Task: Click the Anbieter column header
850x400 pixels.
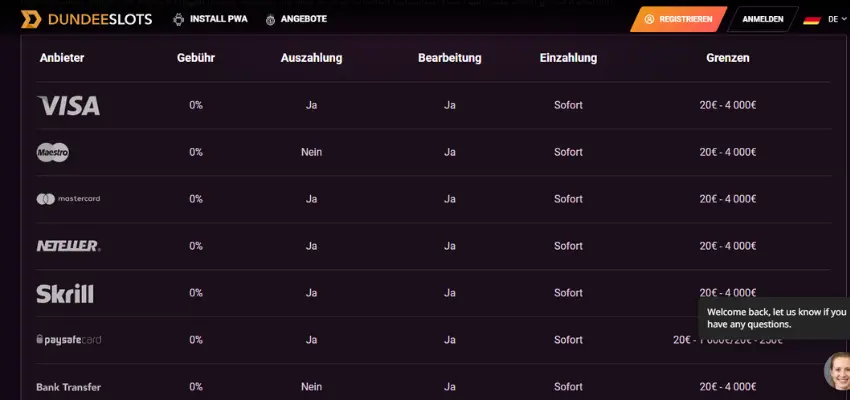Action: click(x=62, y=58)
